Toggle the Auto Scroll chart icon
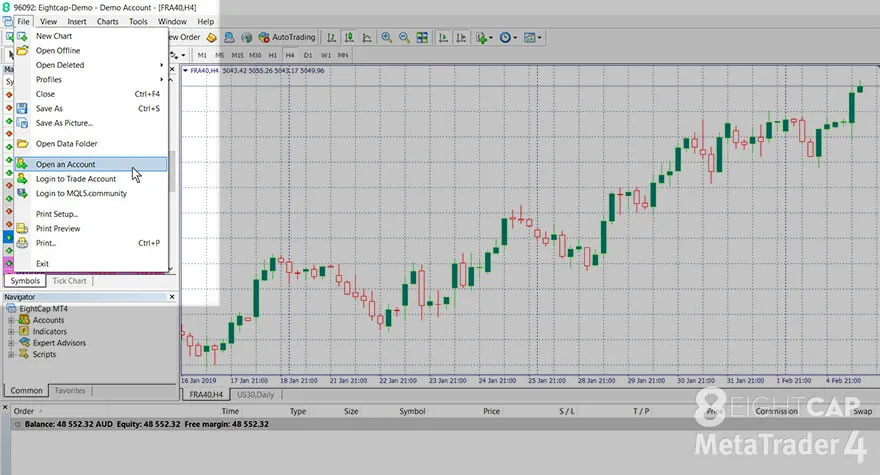The image size is (880, 475). point(443,38)
